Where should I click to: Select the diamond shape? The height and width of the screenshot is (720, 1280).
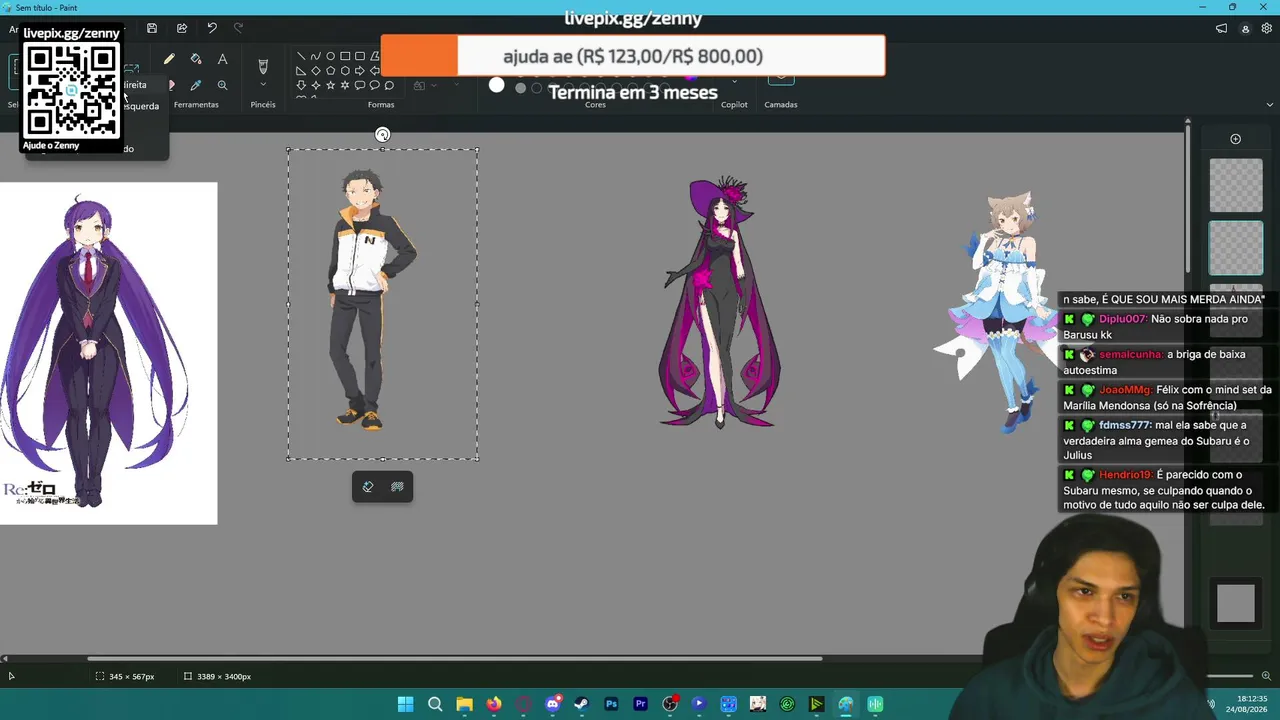316,71
